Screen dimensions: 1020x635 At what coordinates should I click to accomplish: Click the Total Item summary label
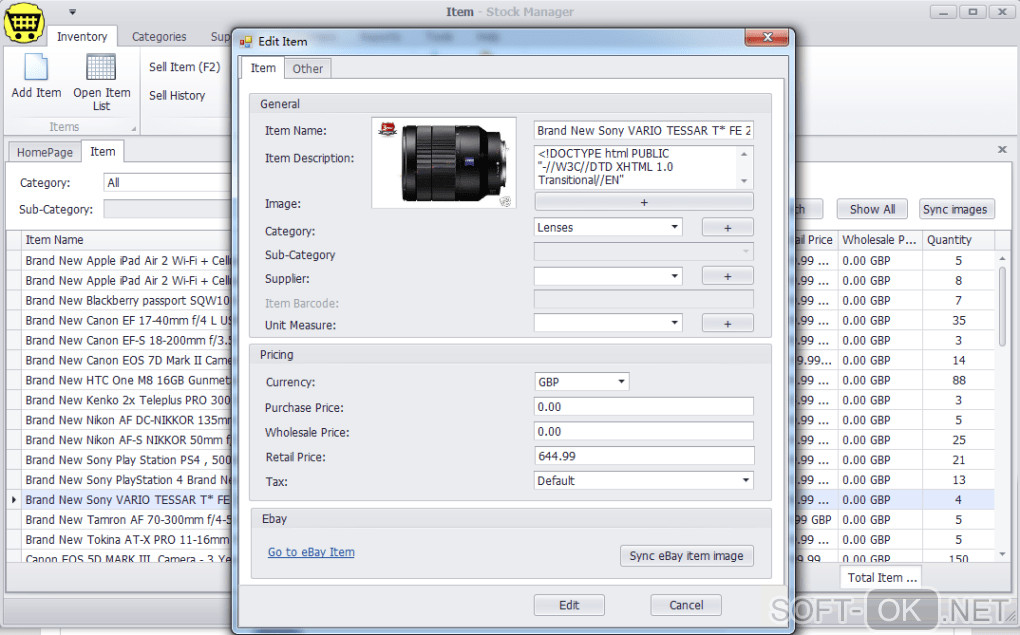(881, 578)
